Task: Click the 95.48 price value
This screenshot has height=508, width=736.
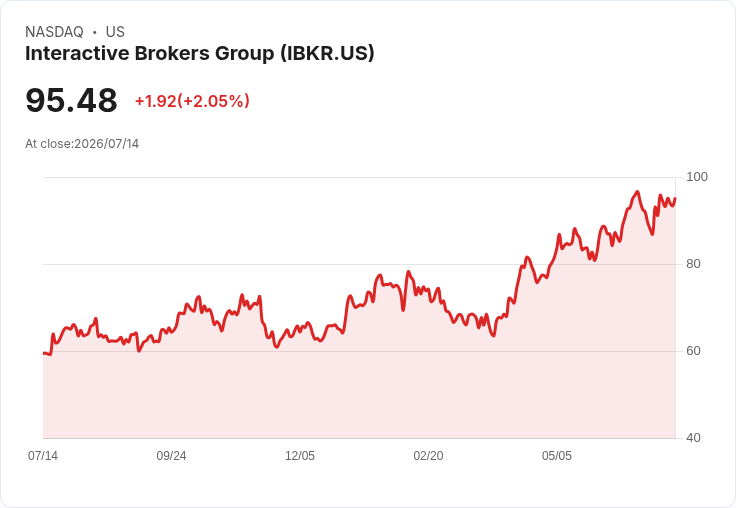Action: (x=71, y=100)
